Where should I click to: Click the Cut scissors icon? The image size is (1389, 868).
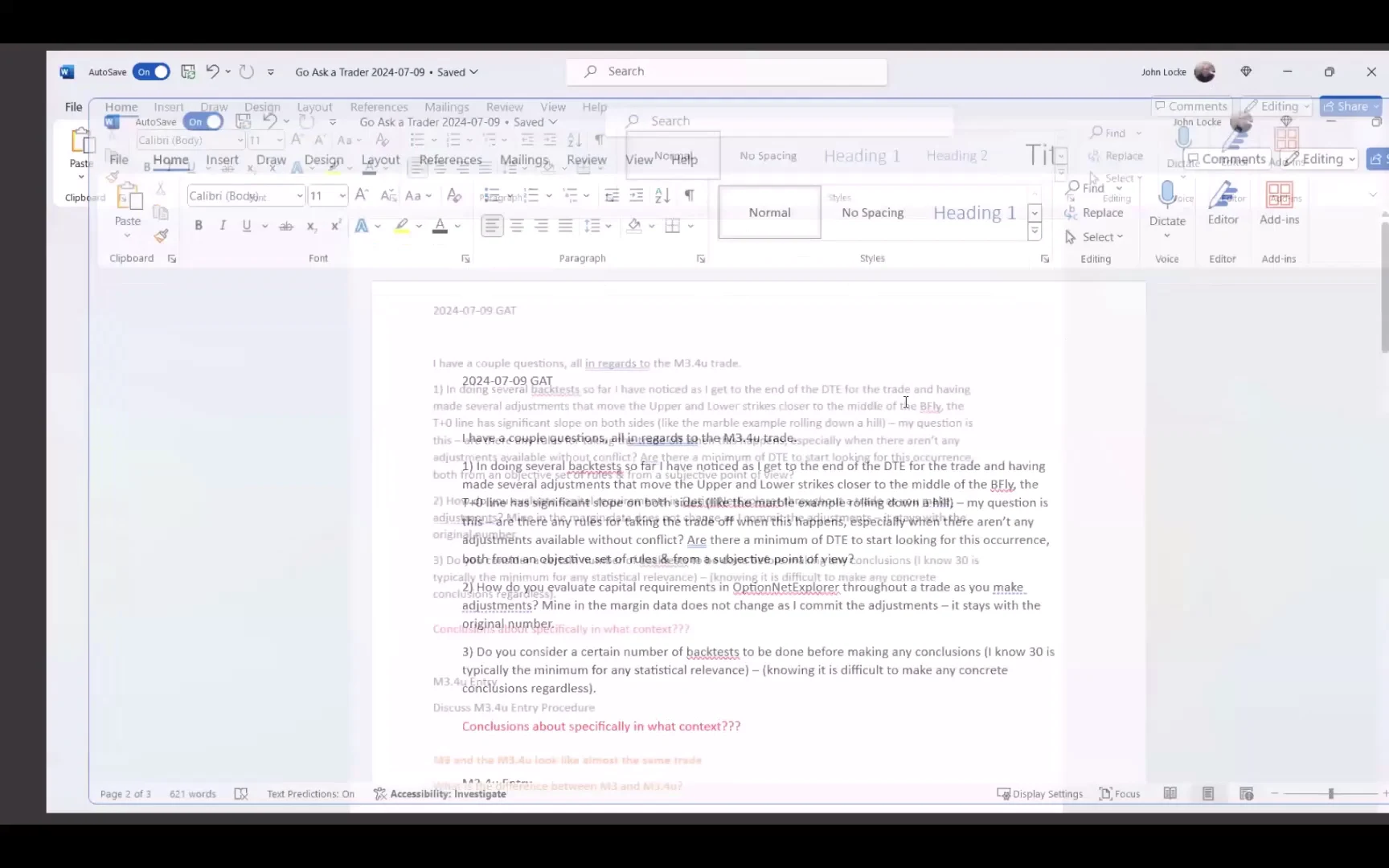pos(161,189)
